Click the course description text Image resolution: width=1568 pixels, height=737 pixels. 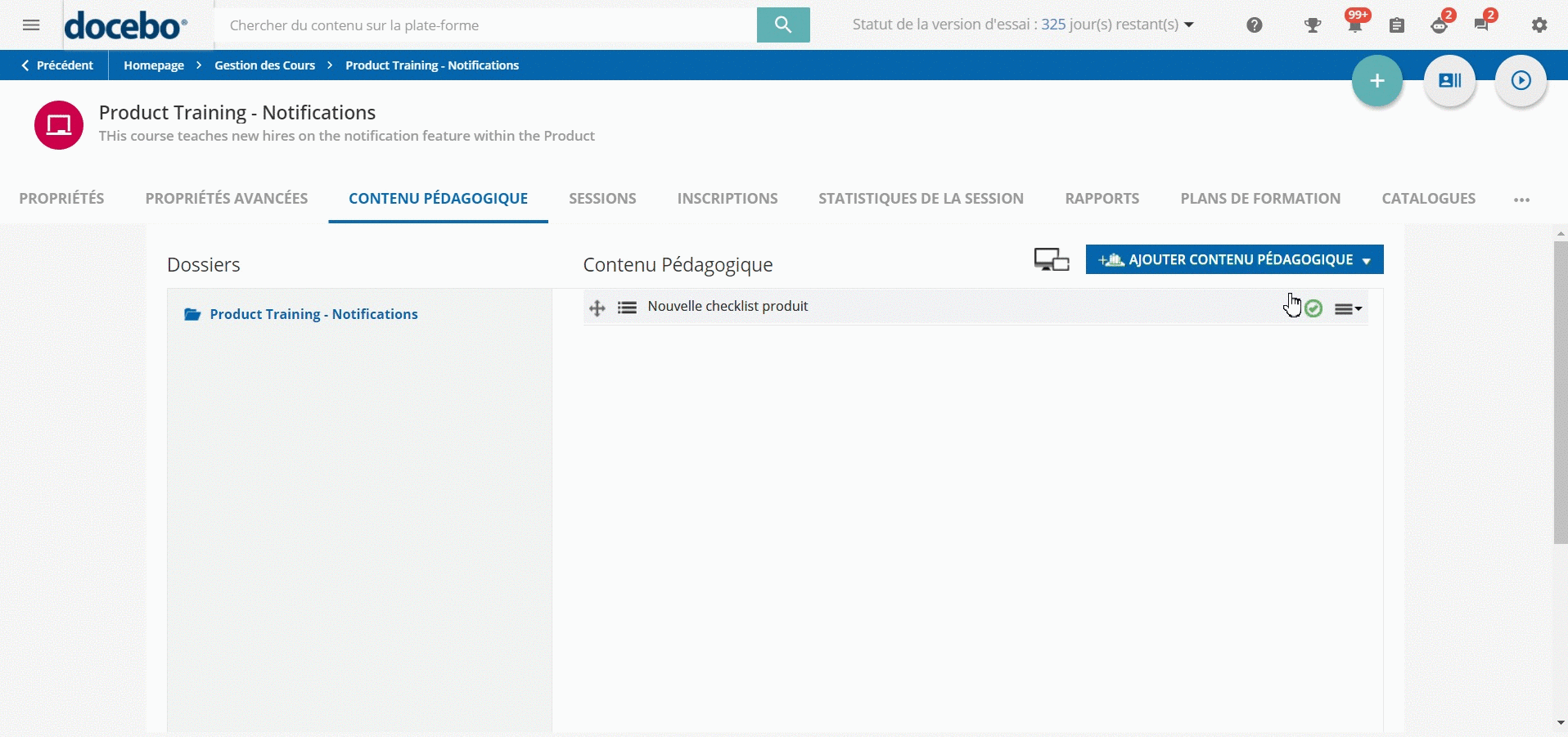coord(347,136)
